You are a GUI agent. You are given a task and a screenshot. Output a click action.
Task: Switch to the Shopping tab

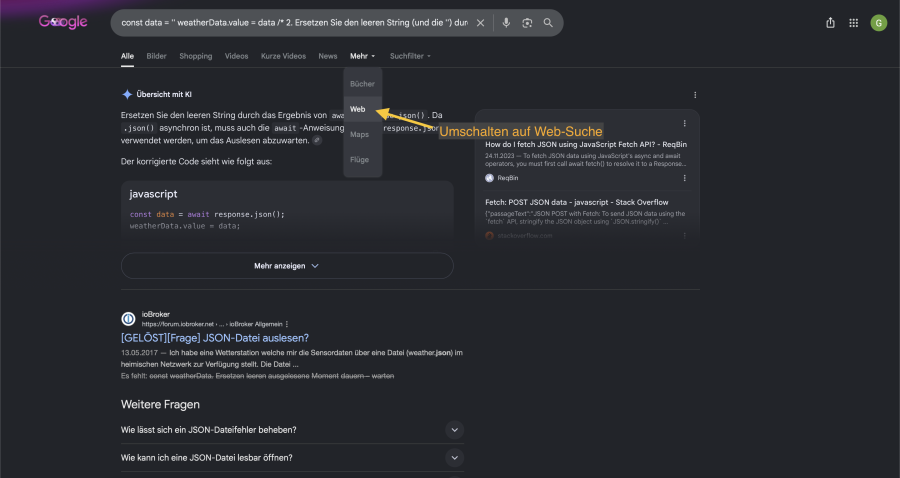[x=196, y=56]
